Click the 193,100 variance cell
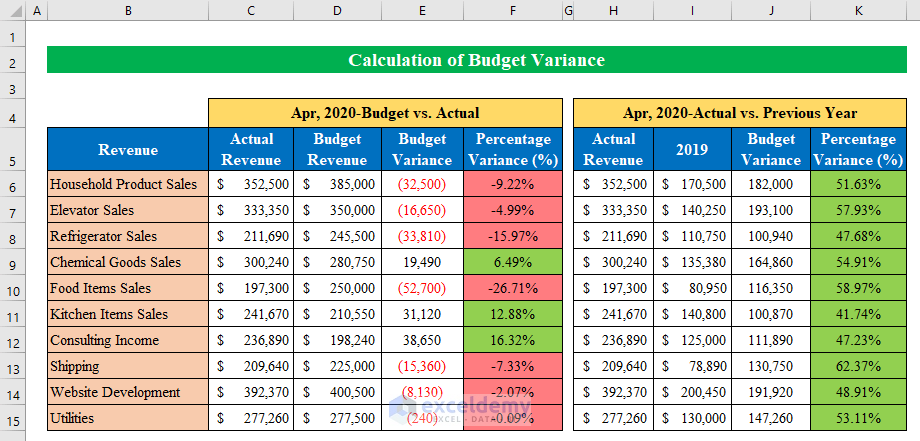Viewport: 920px width, 441px height. 771,210
